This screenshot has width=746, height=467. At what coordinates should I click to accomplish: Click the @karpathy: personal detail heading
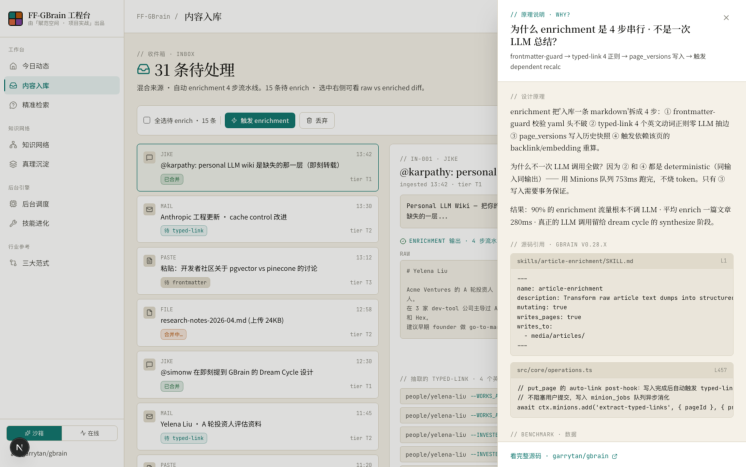pos(448,172)
